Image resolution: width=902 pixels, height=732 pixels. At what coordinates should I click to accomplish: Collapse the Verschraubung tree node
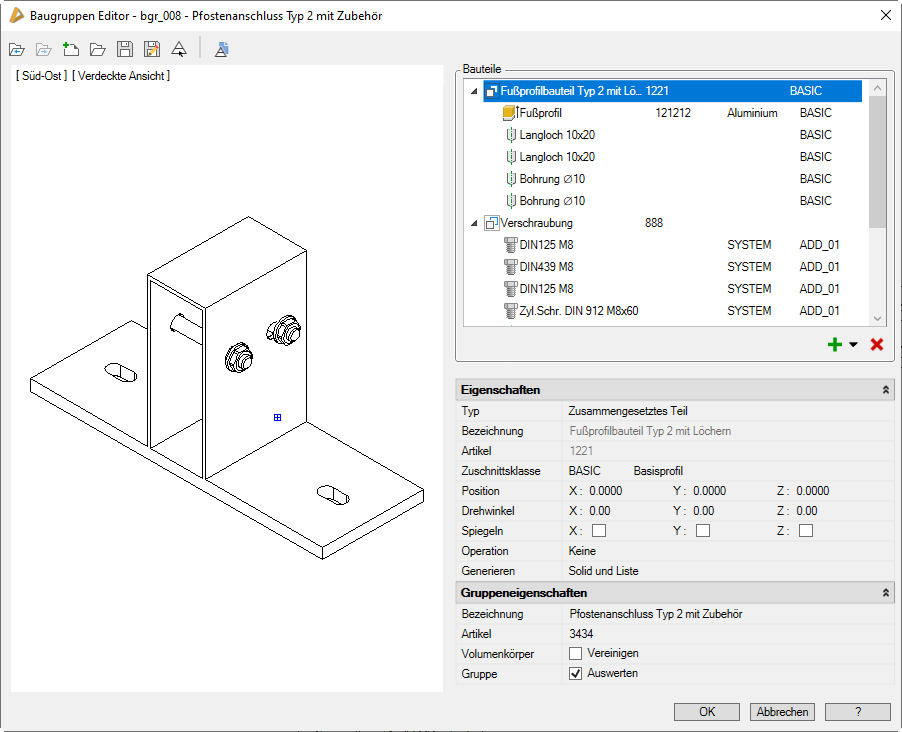click(473, 223)
